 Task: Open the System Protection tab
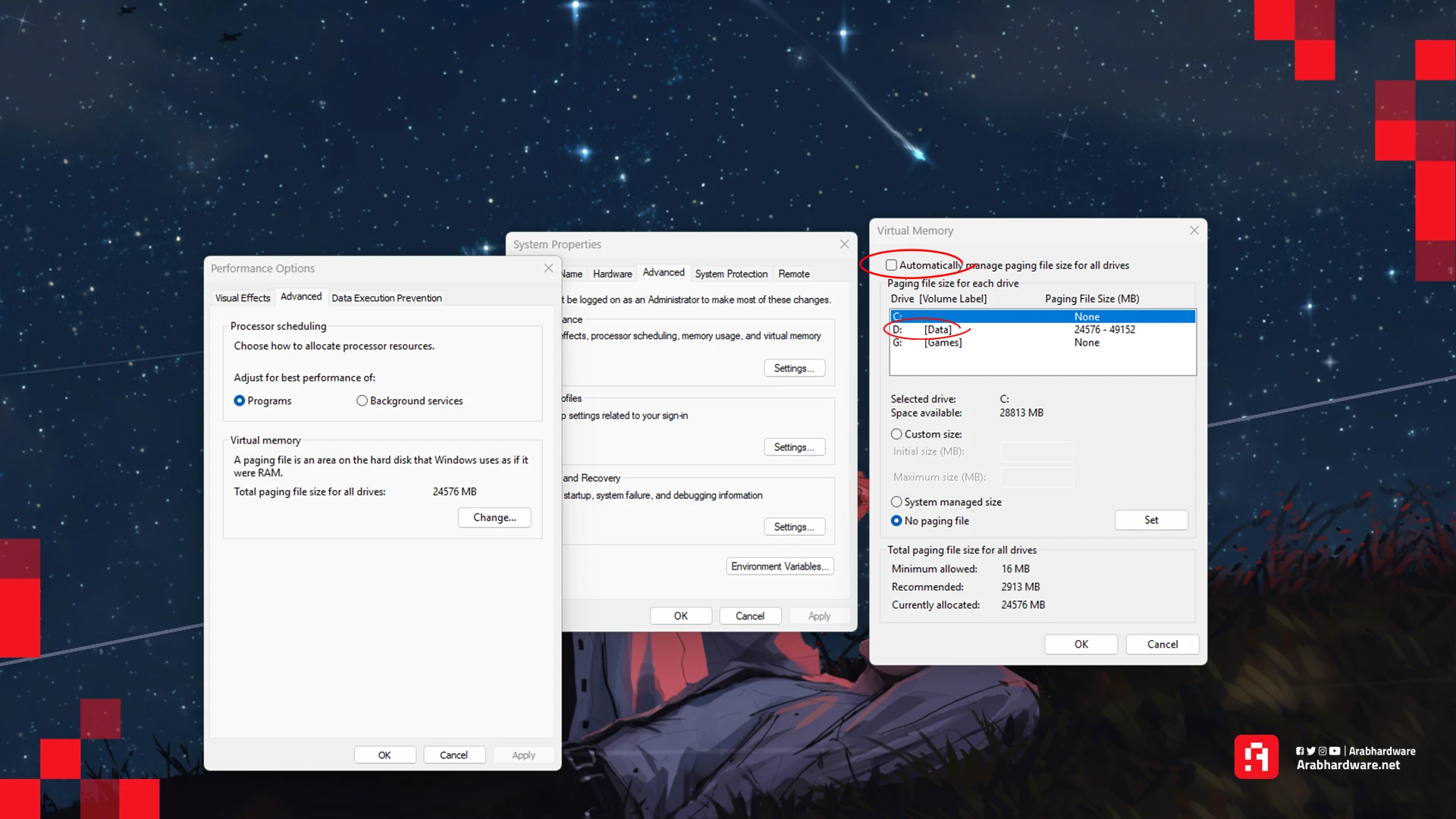point(731,274)
